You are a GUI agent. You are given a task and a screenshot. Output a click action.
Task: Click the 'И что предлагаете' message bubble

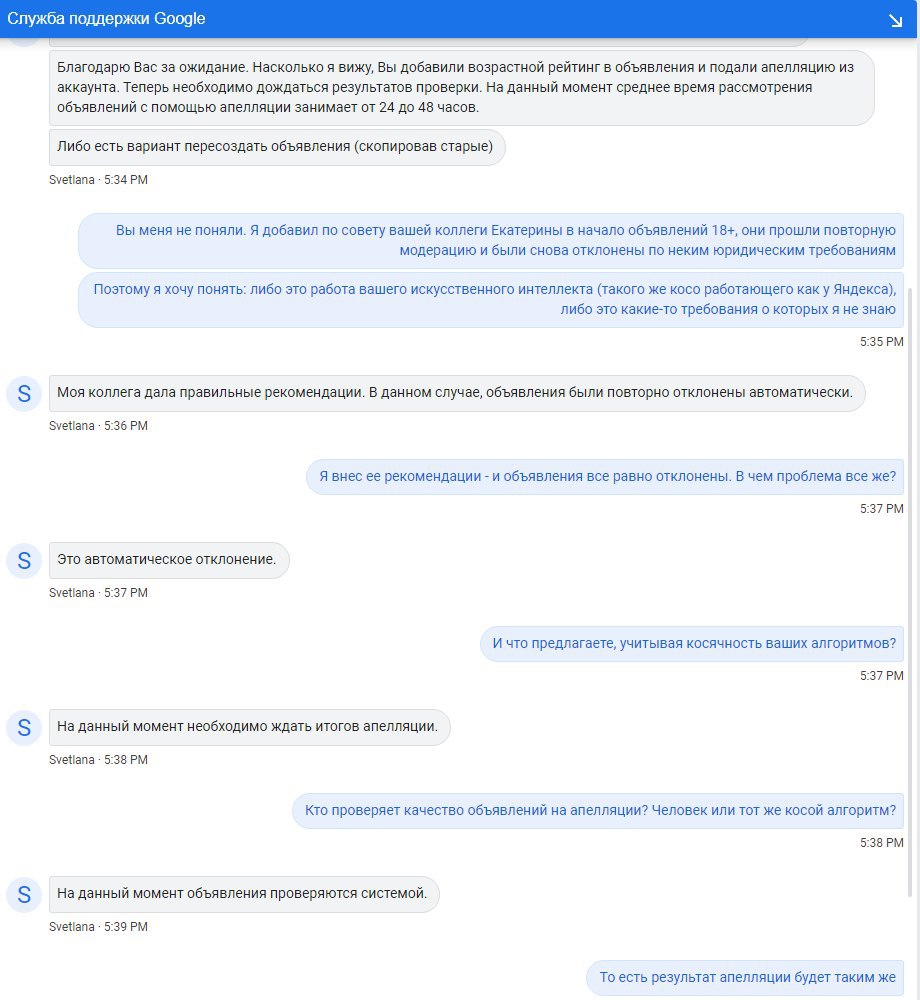(x=692, y=643)
